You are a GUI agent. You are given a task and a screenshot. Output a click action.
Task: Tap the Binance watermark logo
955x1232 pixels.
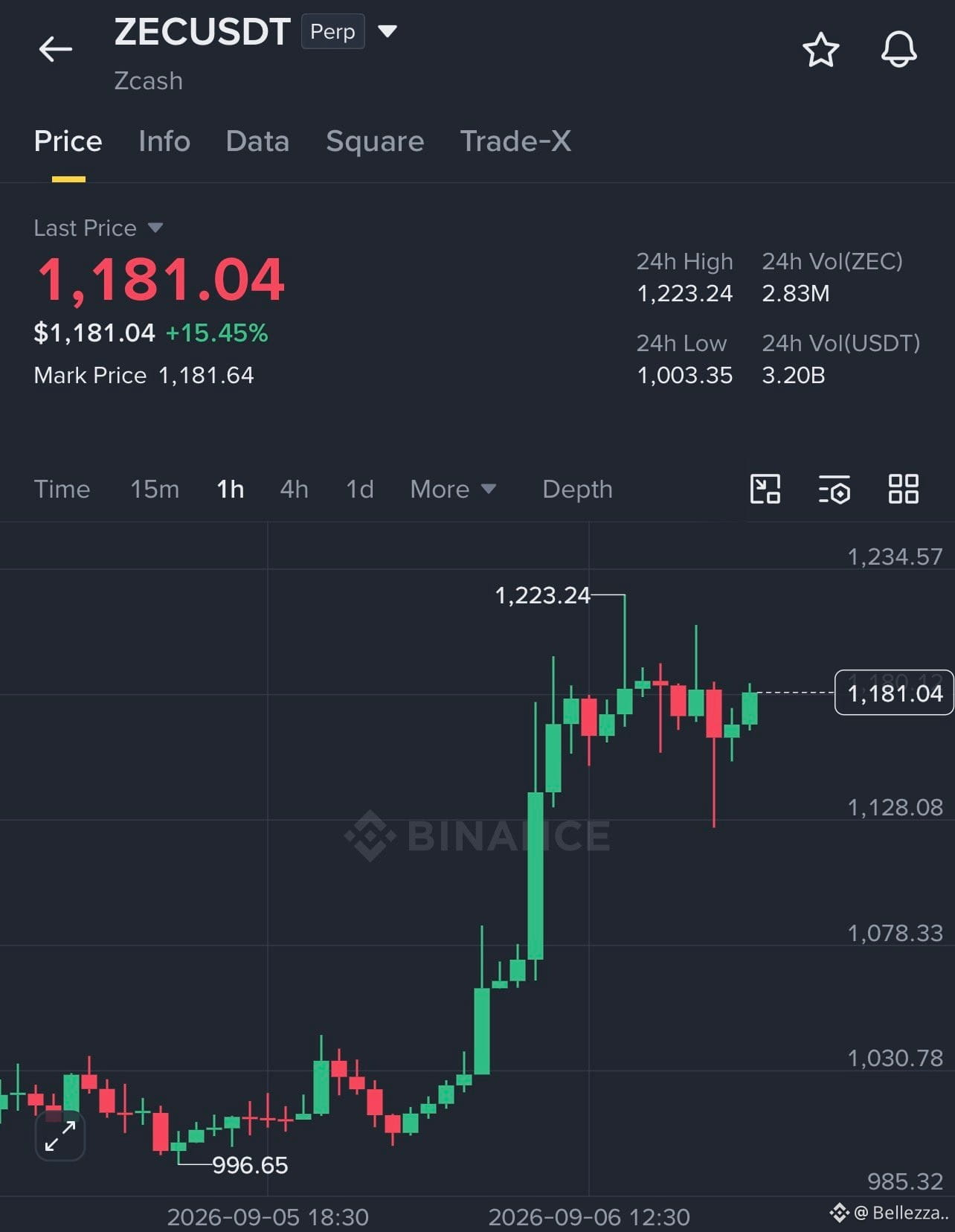477,835
